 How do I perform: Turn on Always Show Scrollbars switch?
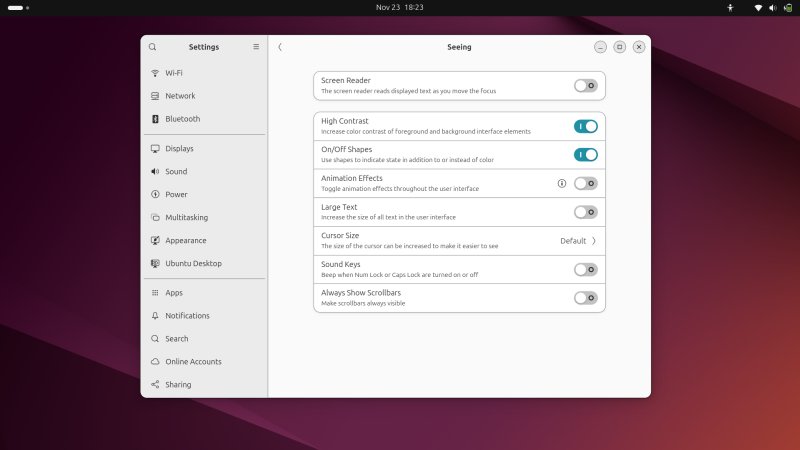(586, 298)
